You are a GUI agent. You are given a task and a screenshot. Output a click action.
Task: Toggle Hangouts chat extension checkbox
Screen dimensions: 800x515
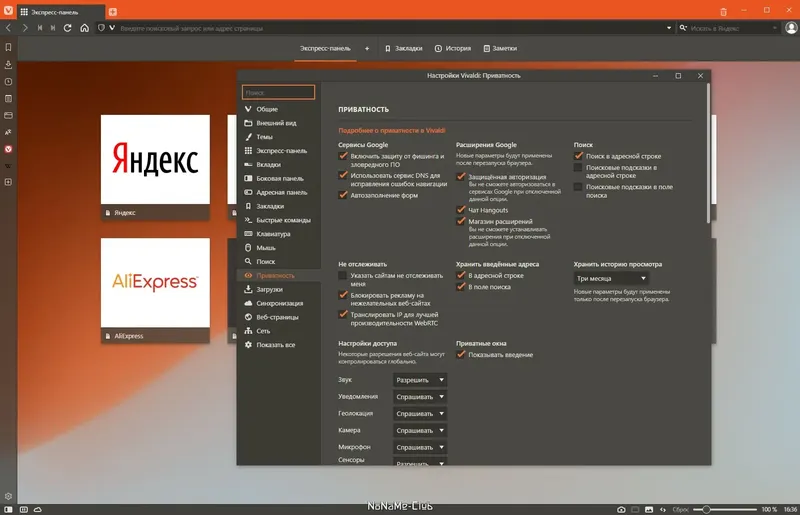[461, 210]
